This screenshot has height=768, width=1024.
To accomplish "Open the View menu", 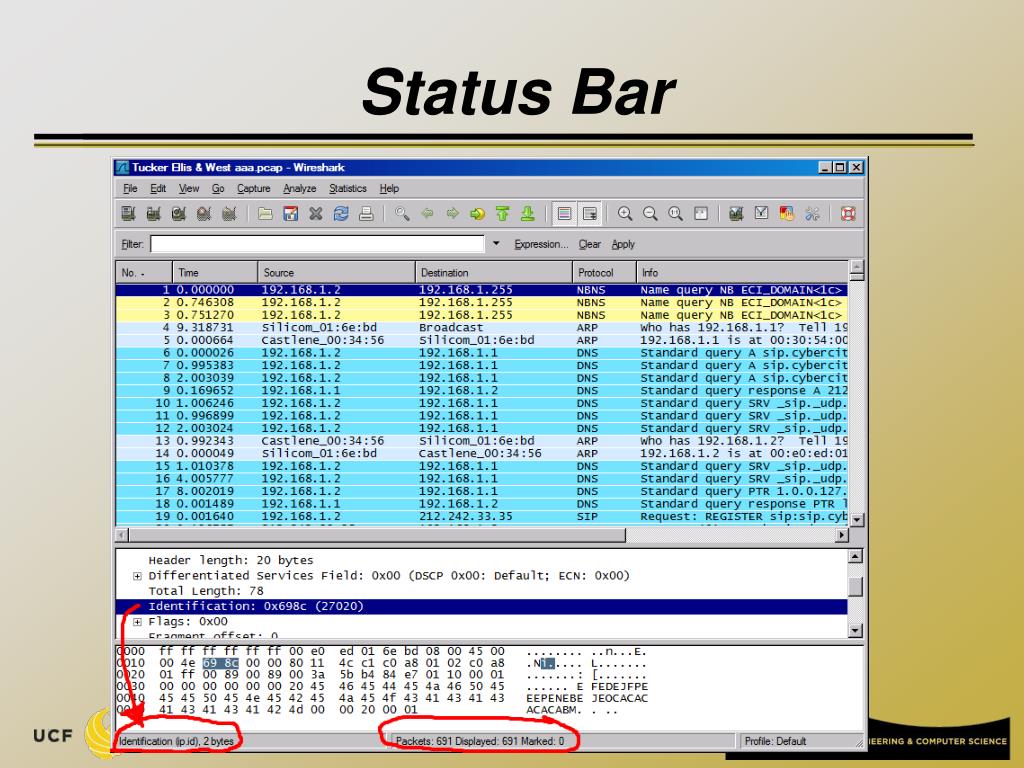I will coord(189,188).
